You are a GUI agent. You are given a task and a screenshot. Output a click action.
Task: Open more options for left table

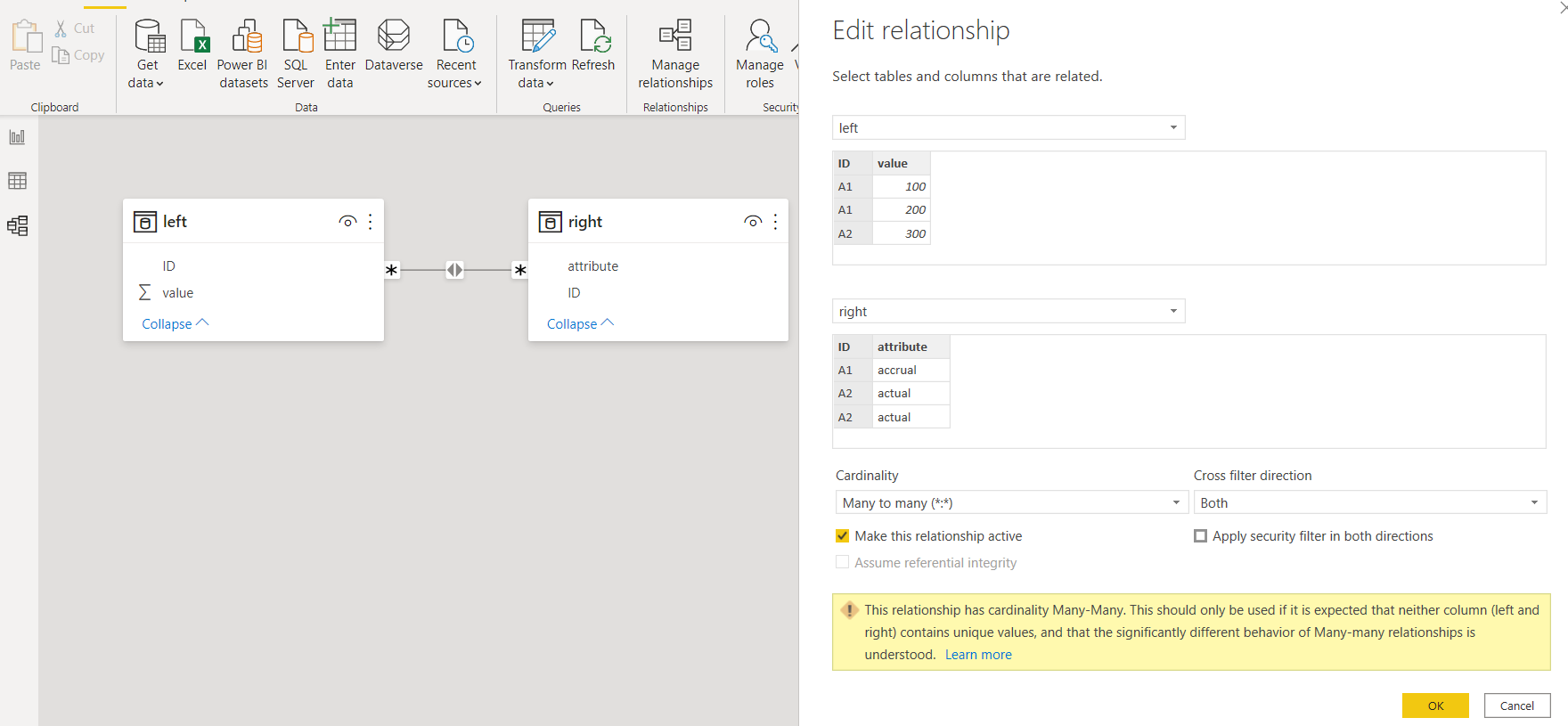coord(371,222)
